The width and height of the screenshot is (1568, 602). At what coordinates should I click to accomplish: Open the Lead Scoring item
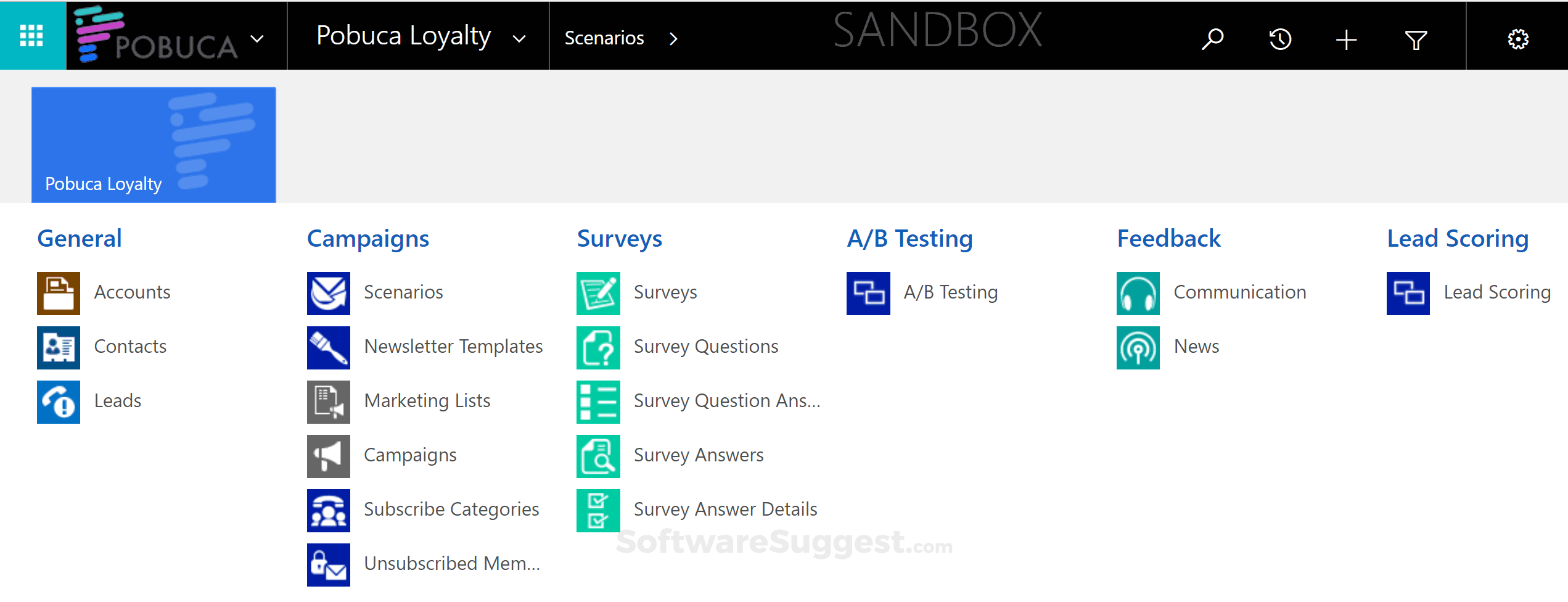tap(1496, 292)
